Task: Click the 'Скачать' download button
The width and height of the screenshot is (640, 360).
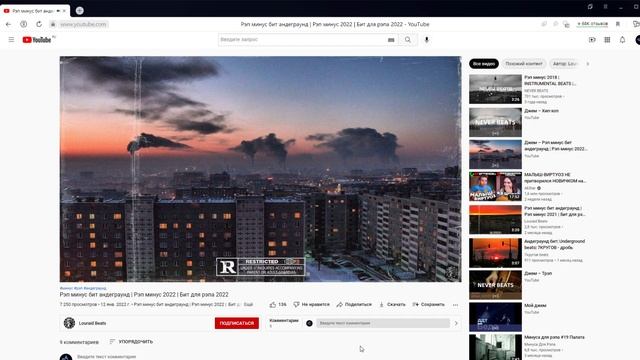Action: coord(392,304)
